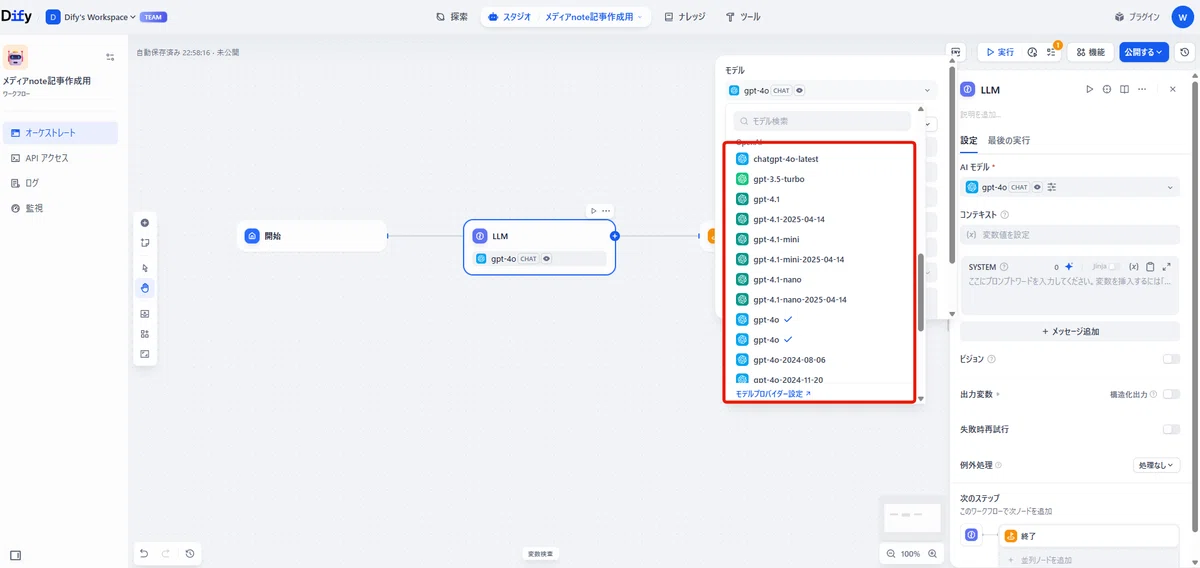Open the 例外処理 処理なし dropdown
This screenshot has height=568, width=1200.
(x=1155, y=465)
